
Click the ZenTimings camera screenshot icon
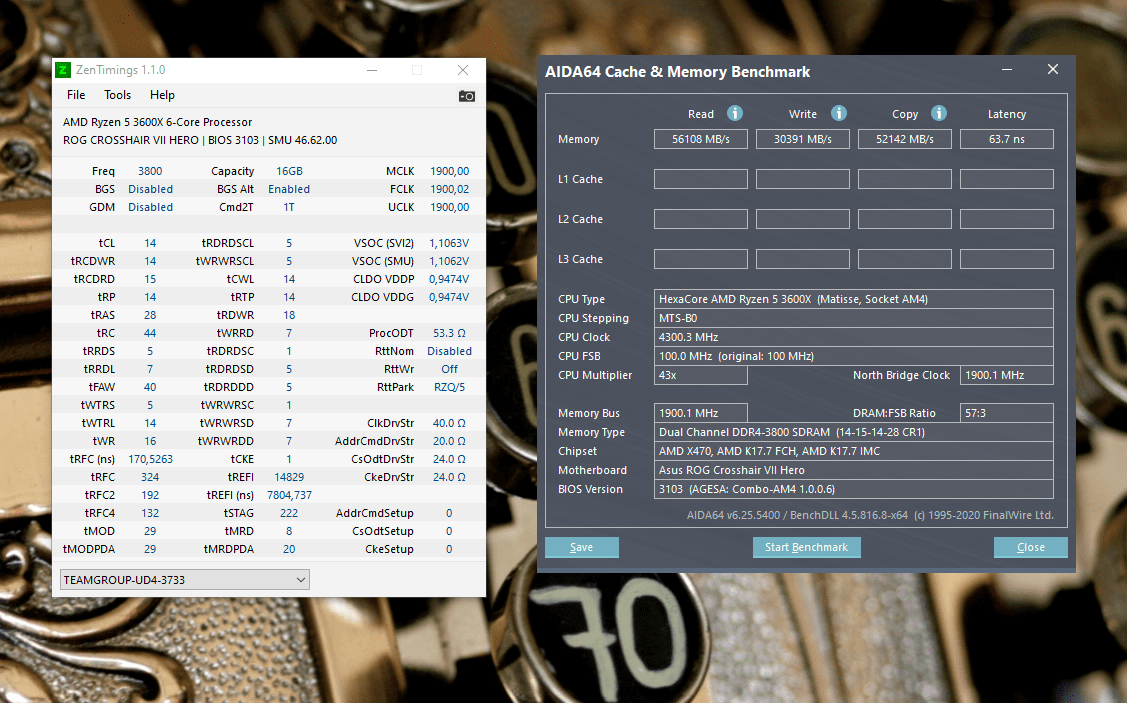coord(466,96)
